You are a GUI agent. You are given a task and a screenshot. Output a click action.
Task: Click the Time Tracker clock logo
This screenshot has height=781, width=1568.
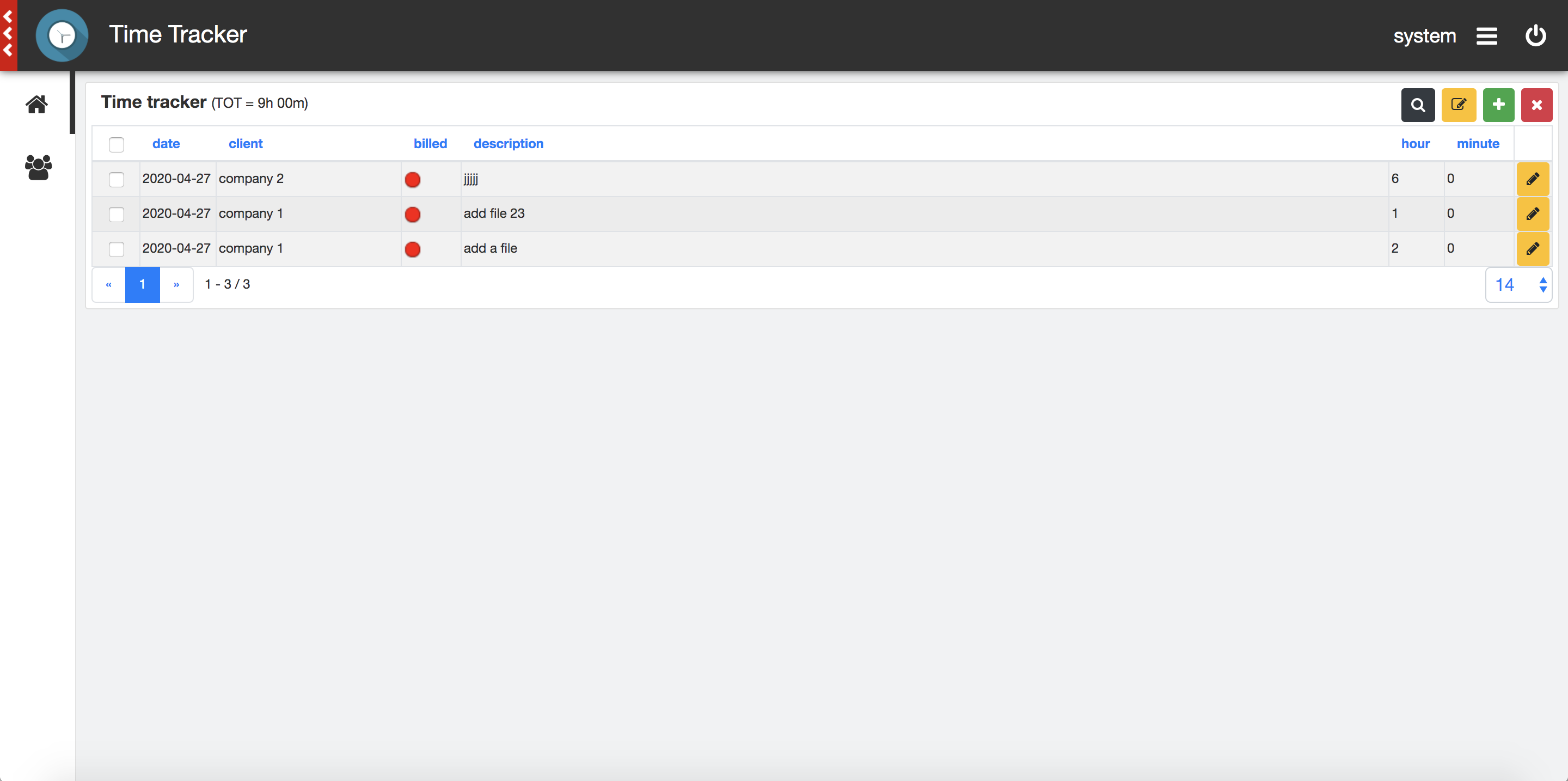tap(62, 35)
